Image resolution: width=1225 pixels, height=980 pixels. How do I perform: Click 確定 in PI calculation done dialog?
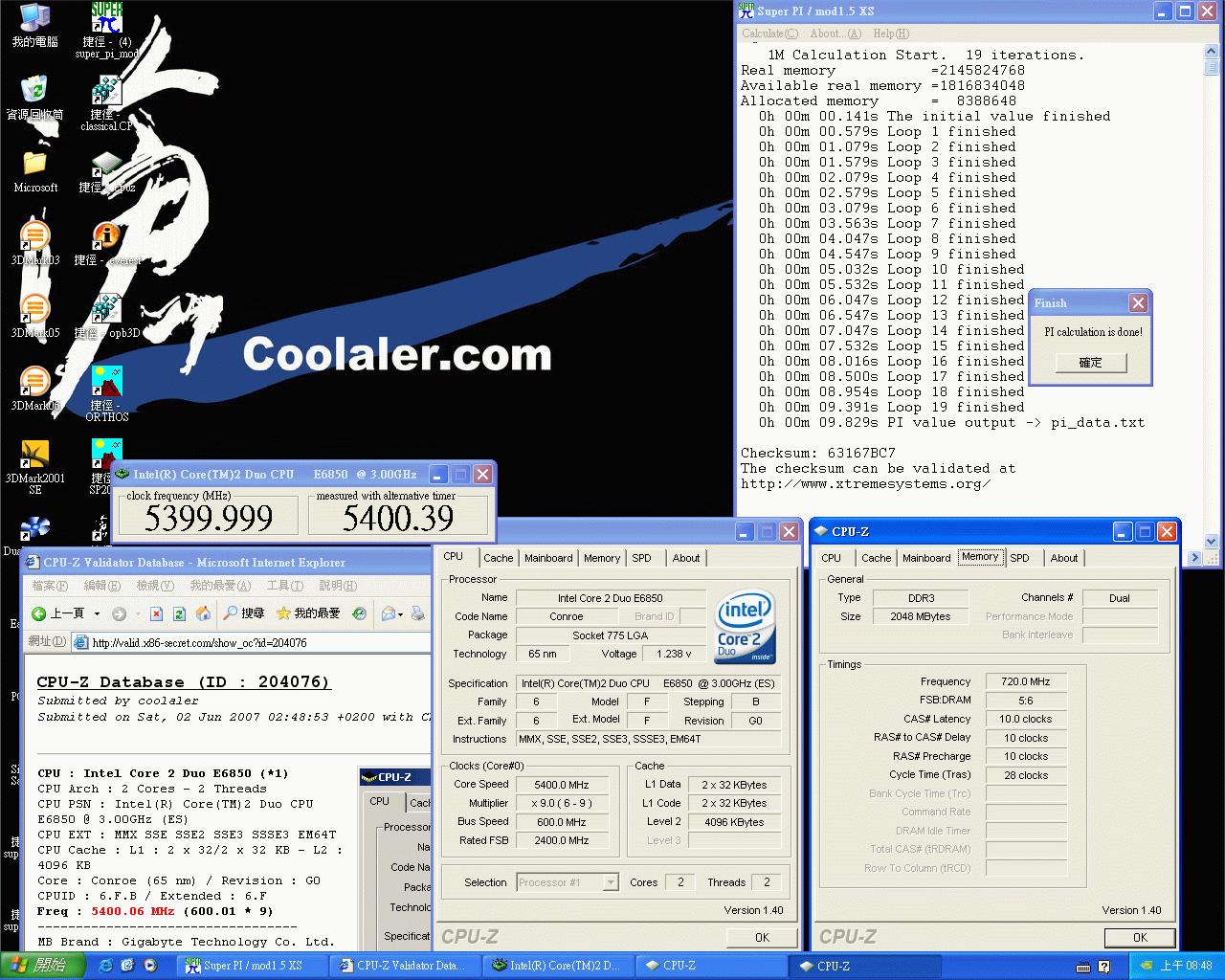pyautogui.click(x=1090, y=363)
